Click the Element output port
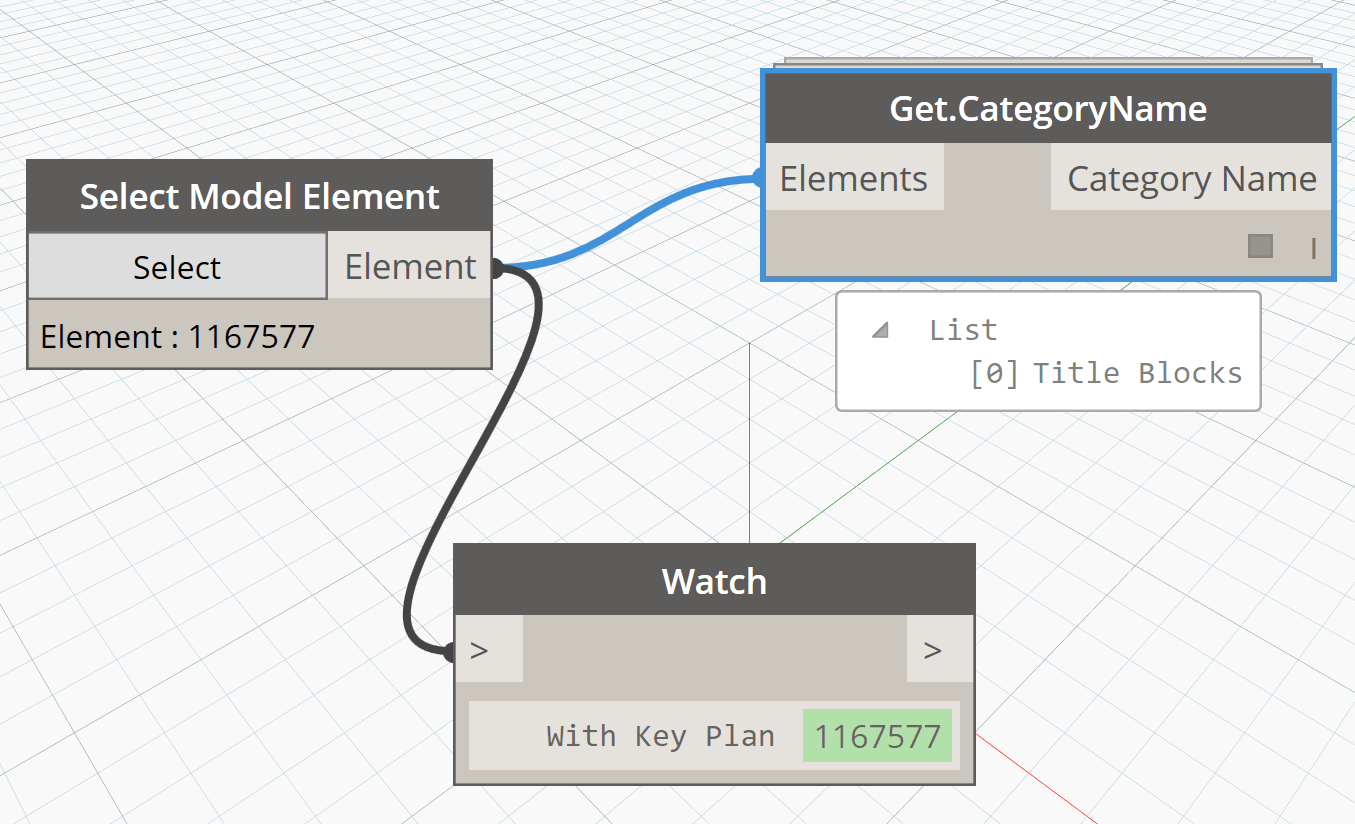Image resolution: width=1355 pixels, height=824 pixels. click(410, 266)
